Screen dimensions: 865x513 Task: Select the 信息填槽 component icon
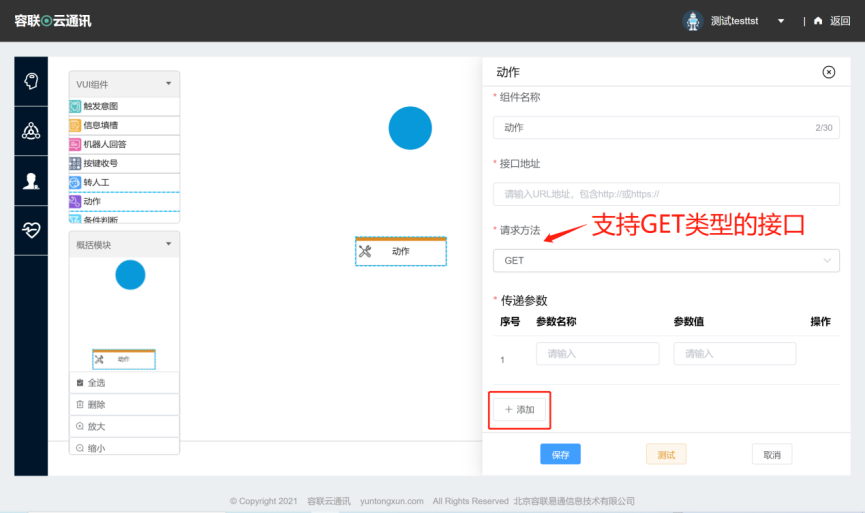pos(75,125)
